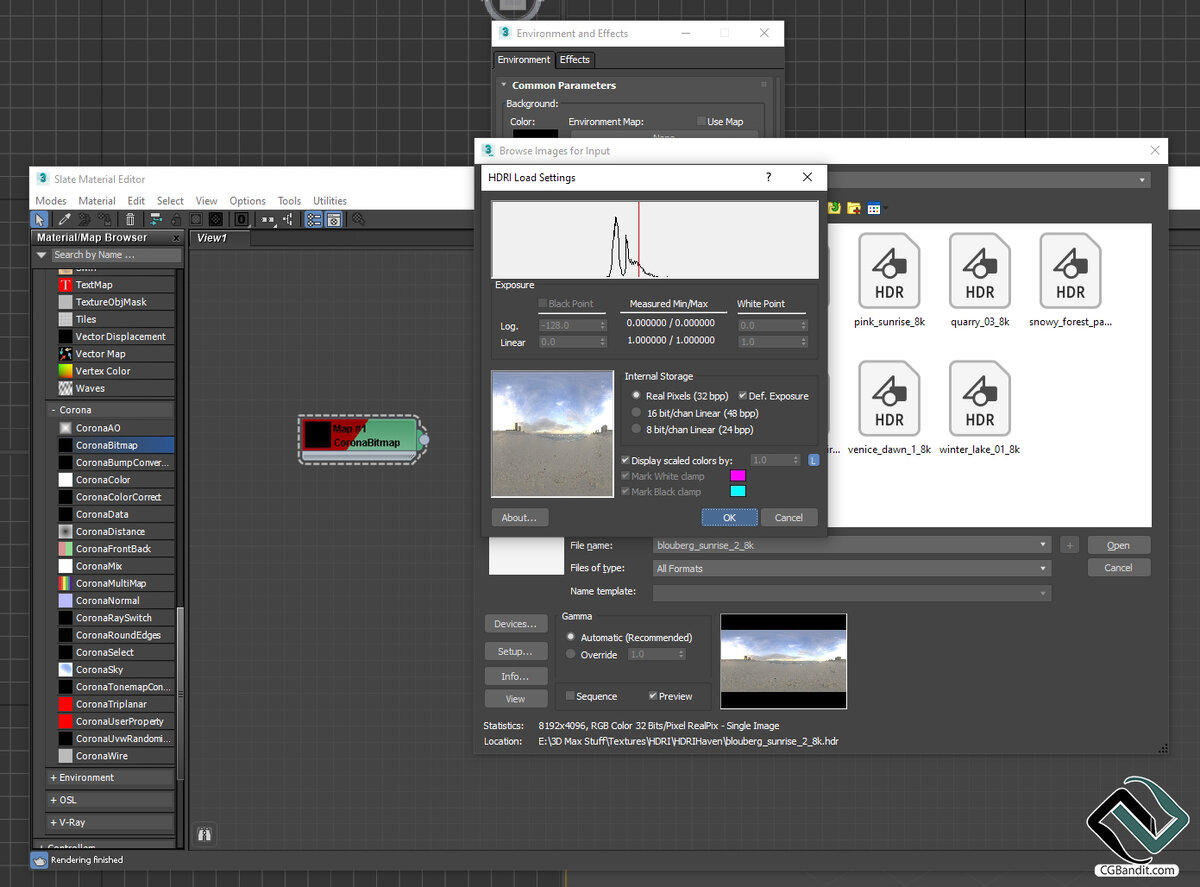
Task: Click the Lay Out Children icon
Action: 288,219
